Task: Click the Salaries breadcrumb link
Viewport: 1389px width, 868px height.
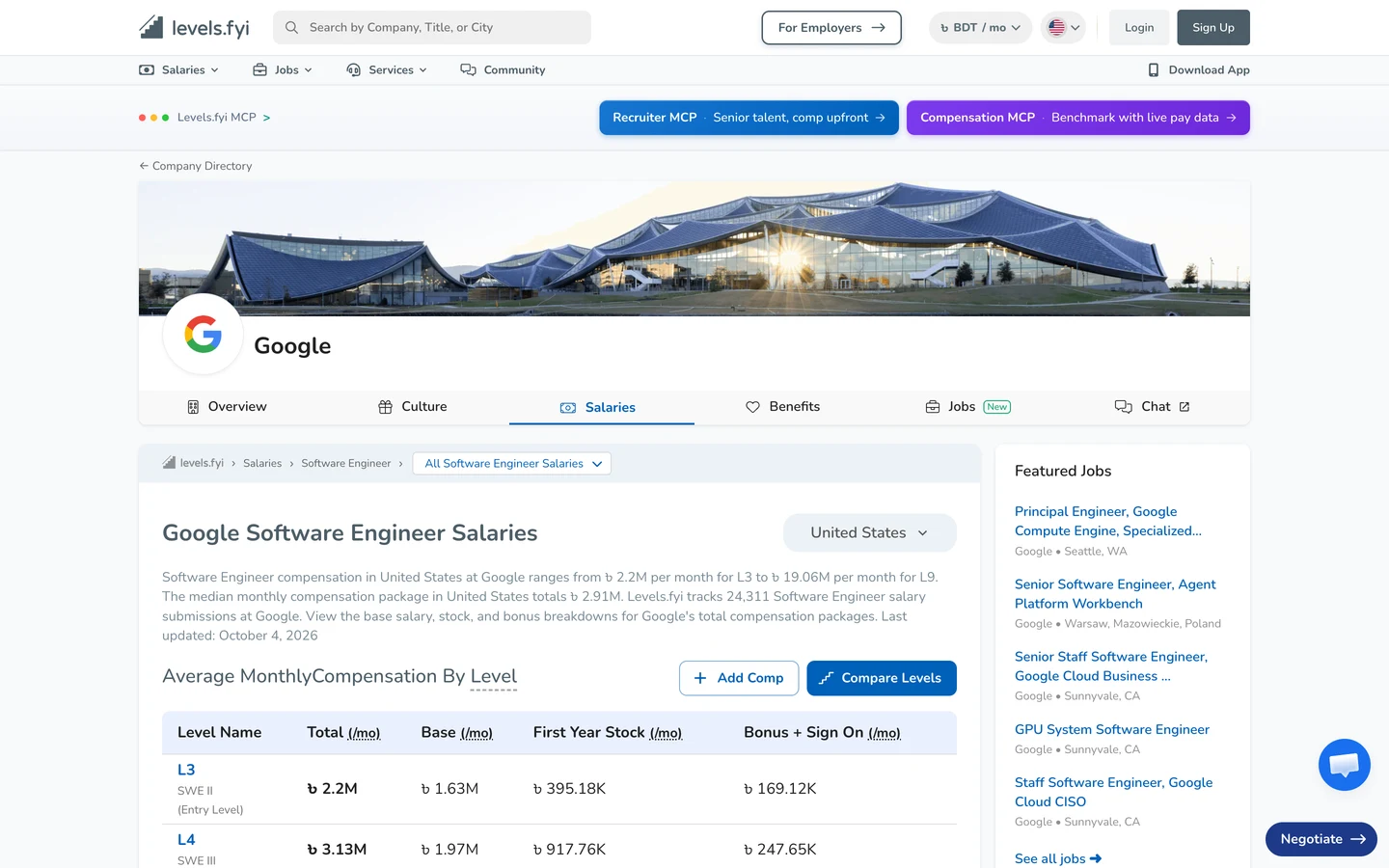Action: (262, 463)
